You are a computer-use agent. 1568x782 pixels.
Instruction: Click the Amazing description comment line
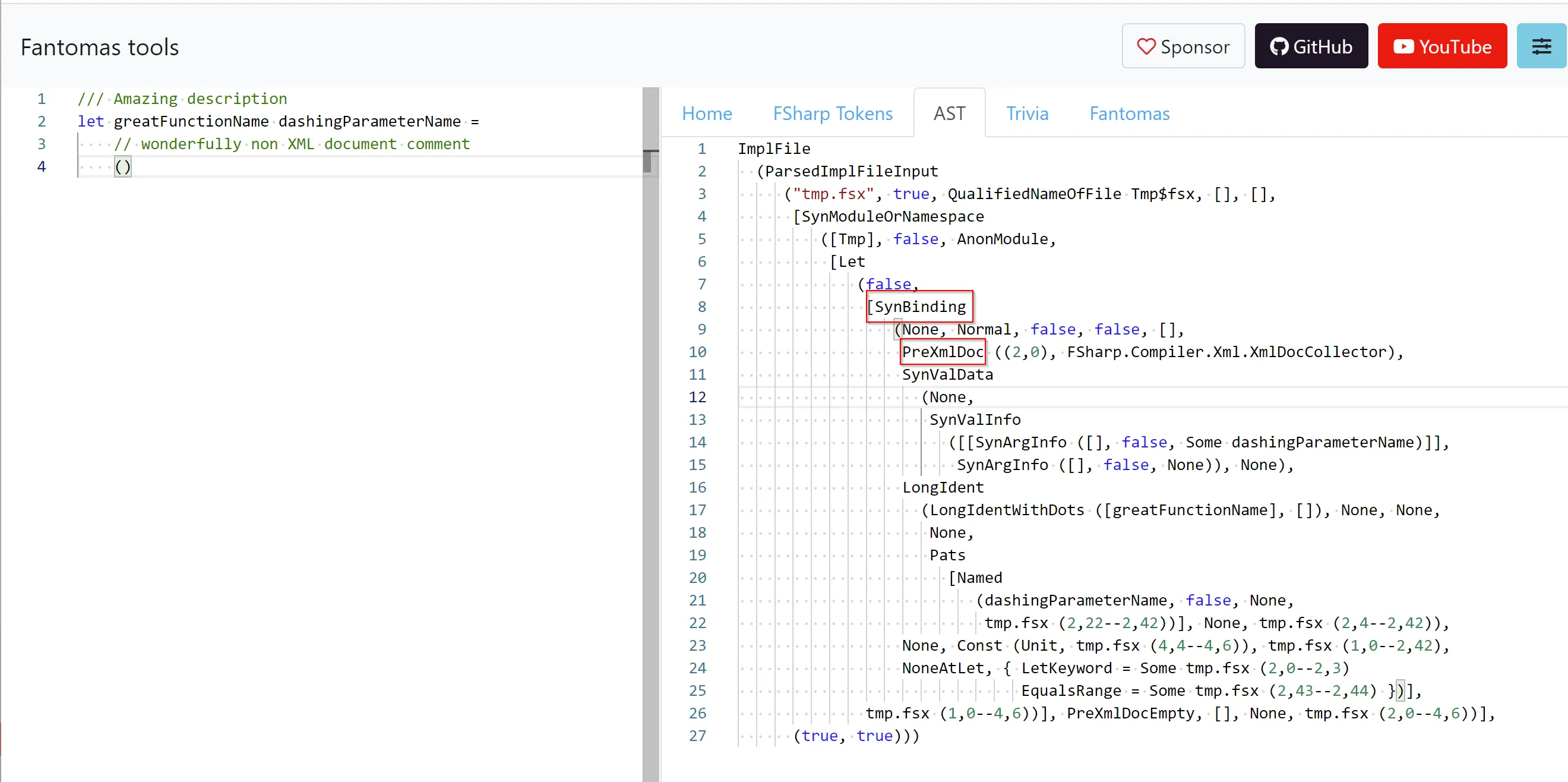coord(182,99)
